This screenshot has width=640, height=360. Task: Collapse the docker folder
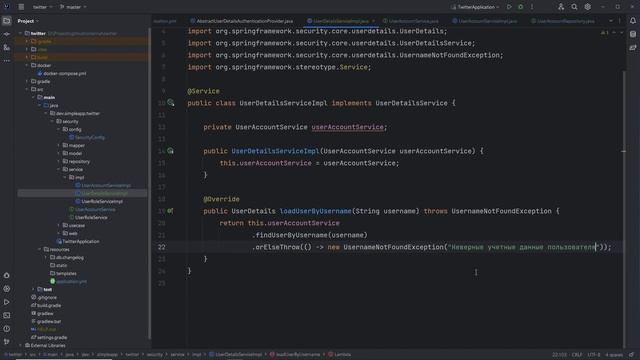[x=27, y=65]
